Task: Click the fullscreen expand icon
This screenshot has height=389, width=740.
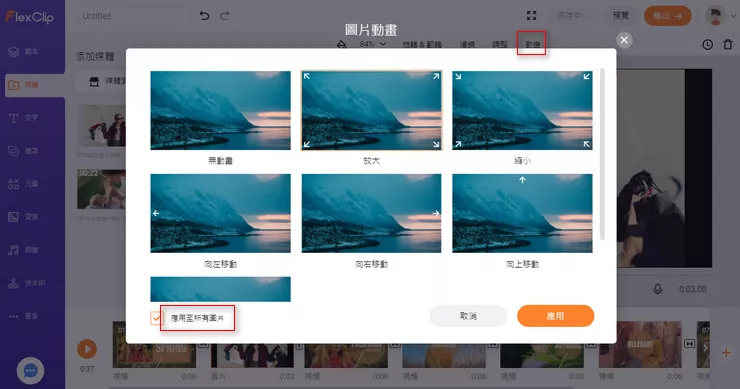Action: 531,16
